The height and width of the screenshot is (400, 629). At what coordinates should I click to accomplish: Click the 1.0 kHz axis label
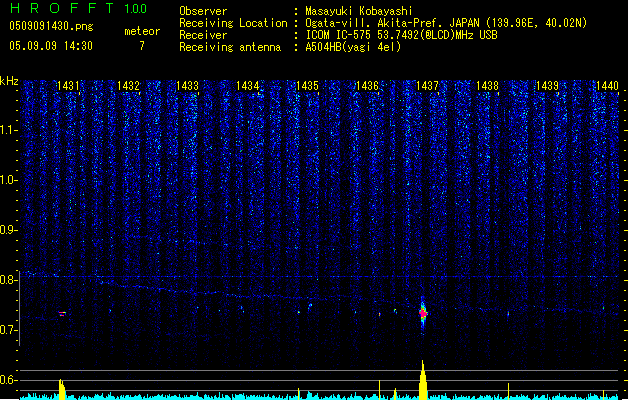[8, 180]
